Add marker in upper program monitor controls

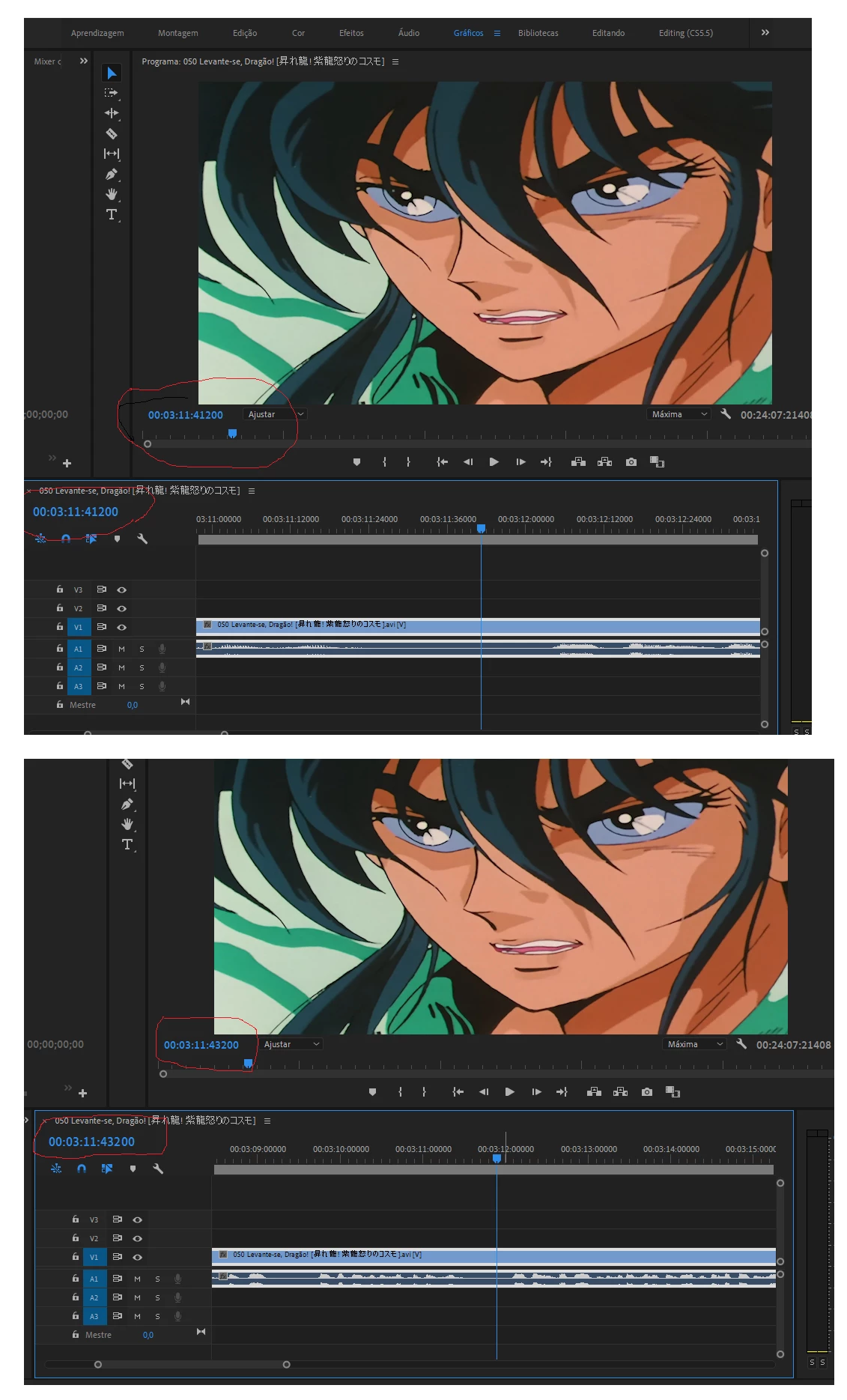(x=356, y=462)
